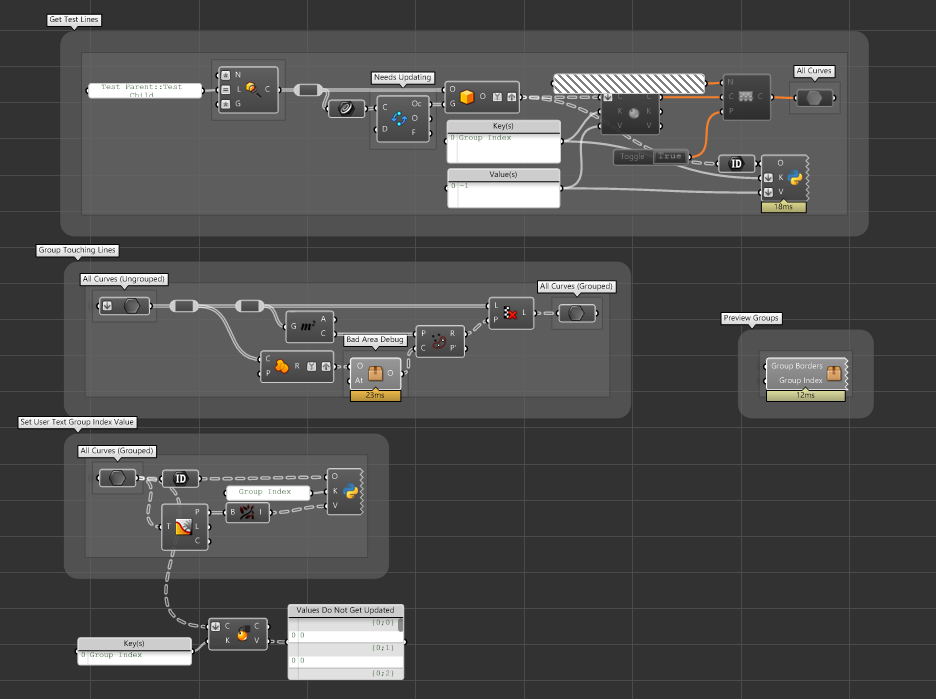Select the first relay node after All Curves (Ungrouped)
936x699 pixels.
tap(184, 306)
